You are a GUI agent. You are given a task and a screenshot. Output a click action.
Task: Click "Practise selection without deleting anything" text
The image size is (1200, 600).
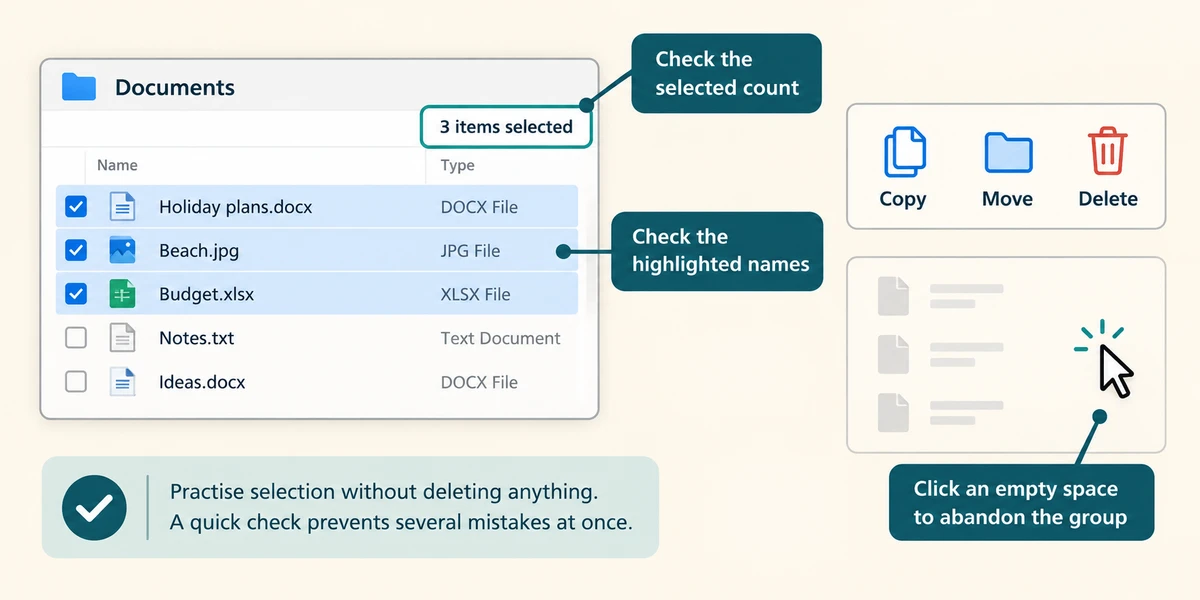pyautogui.click(x=384, y=492)
